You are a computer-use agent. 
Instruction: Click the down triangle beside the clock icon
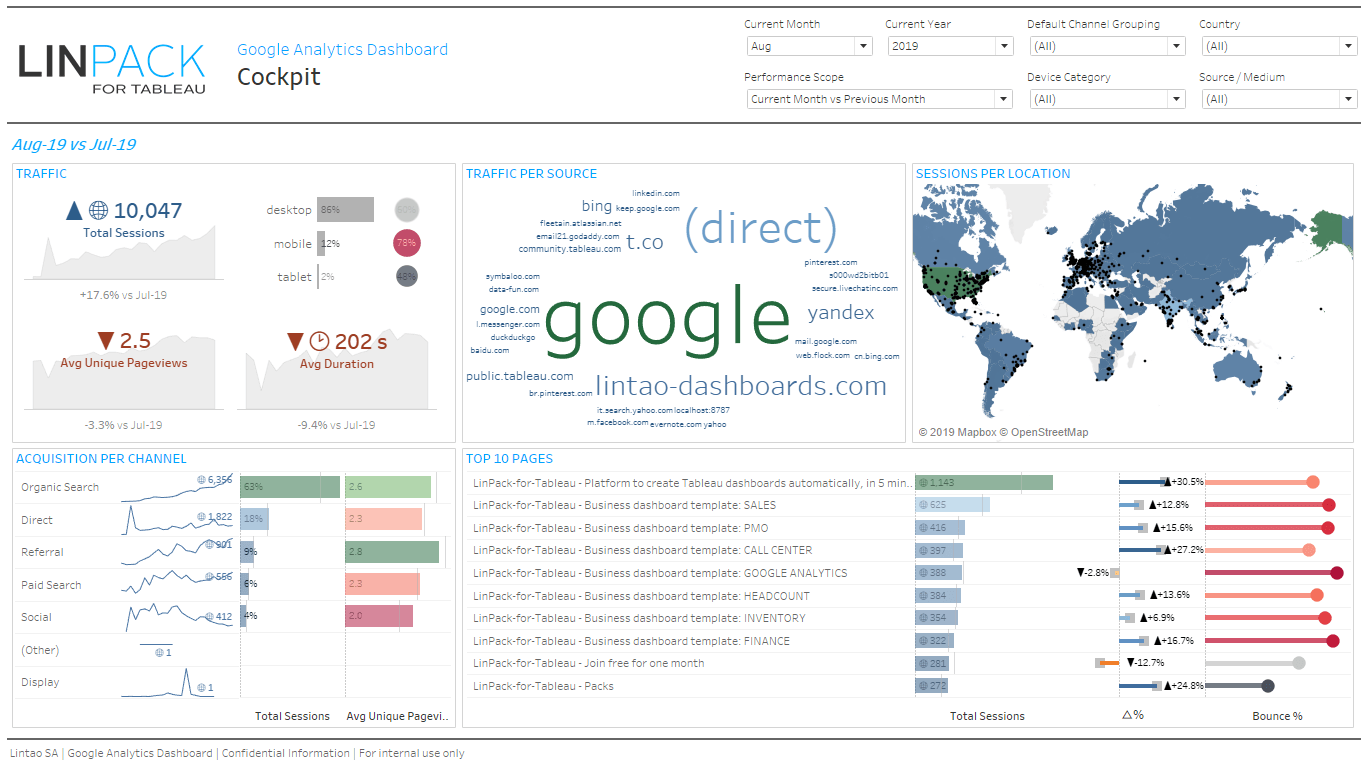click(x=295, y=341)
